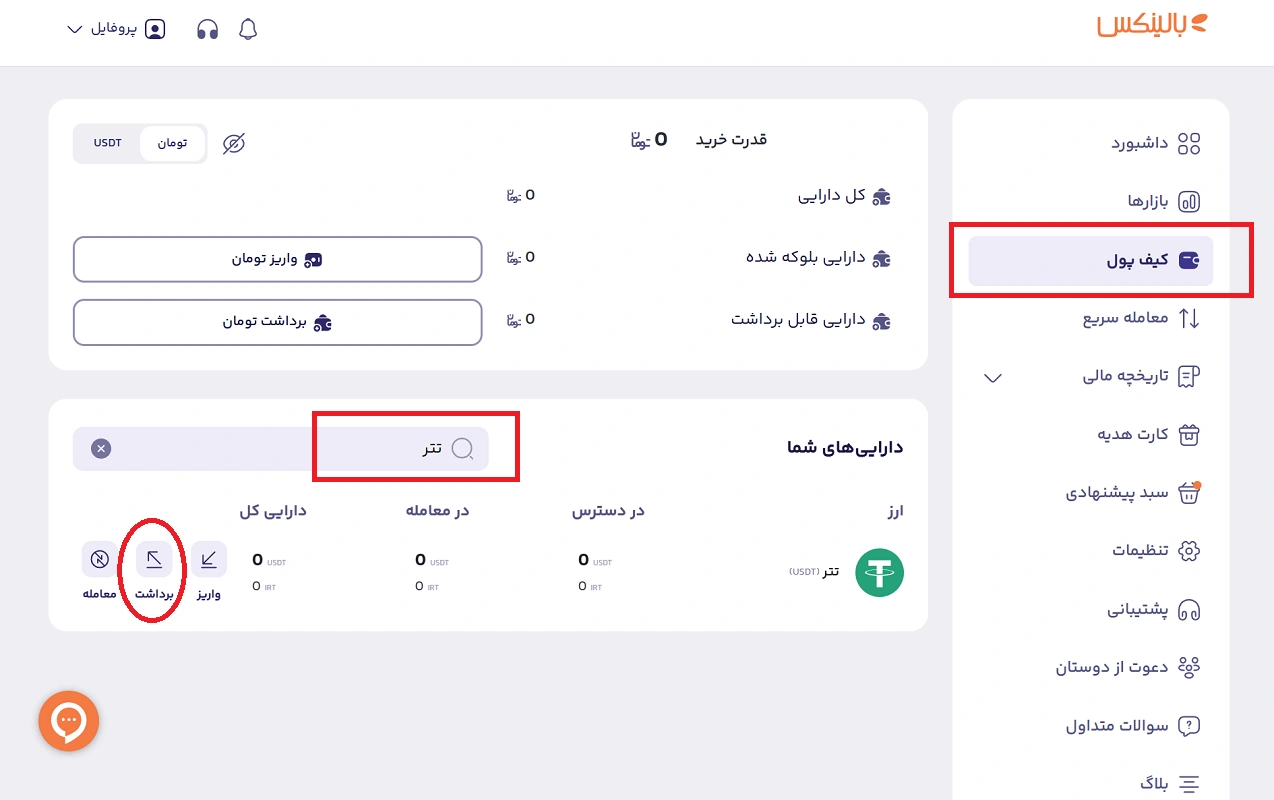Open the orange chat support bubble

pos(68,720)
